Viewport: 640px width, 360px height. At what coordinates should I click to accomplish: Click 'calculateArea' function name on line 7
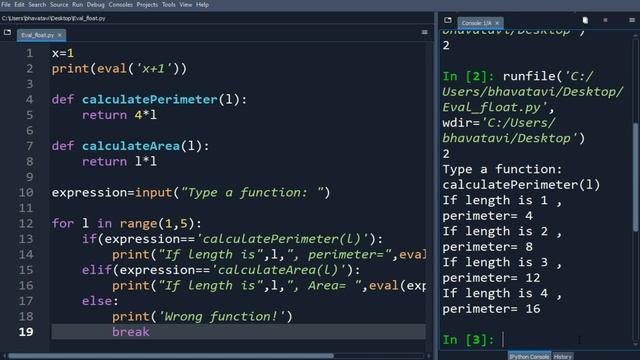pos(131,146)
